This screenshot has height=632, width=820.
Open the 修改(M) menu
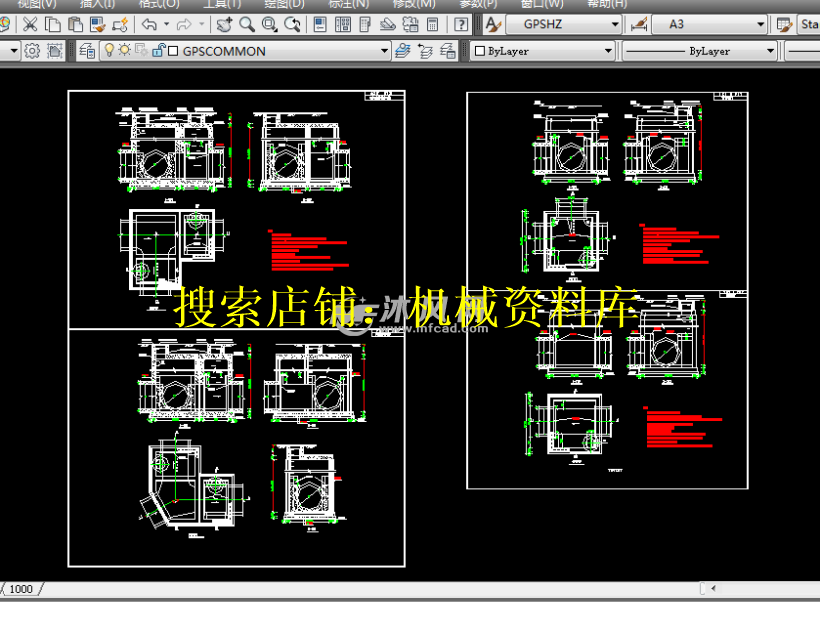[414, 4]
